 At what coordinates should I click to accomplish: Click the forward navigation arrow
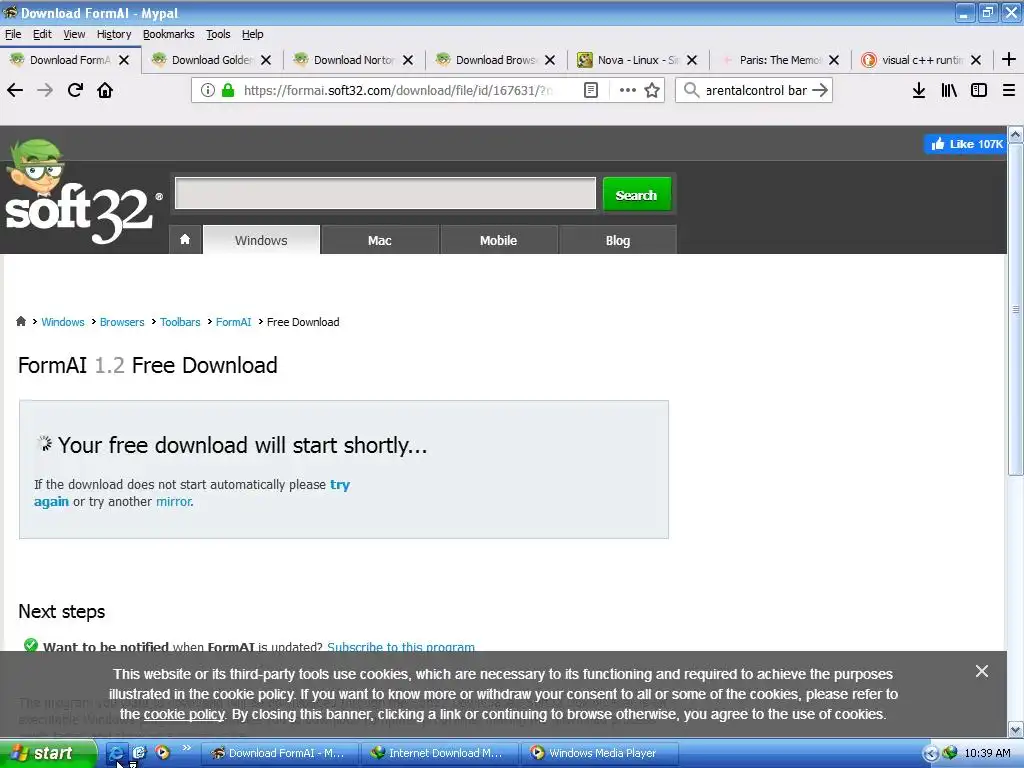45,90
